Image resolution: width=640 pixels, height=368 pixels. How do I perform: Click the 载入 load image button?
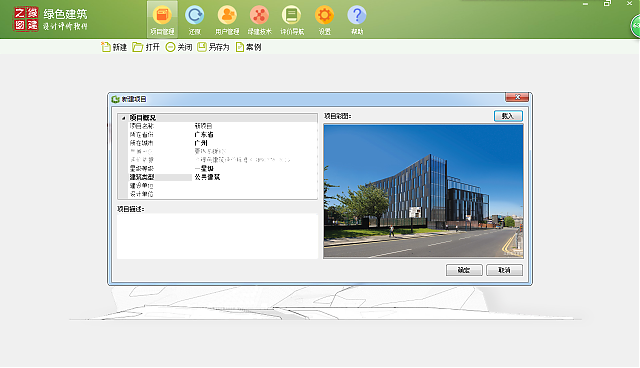(x=508, y=116)
